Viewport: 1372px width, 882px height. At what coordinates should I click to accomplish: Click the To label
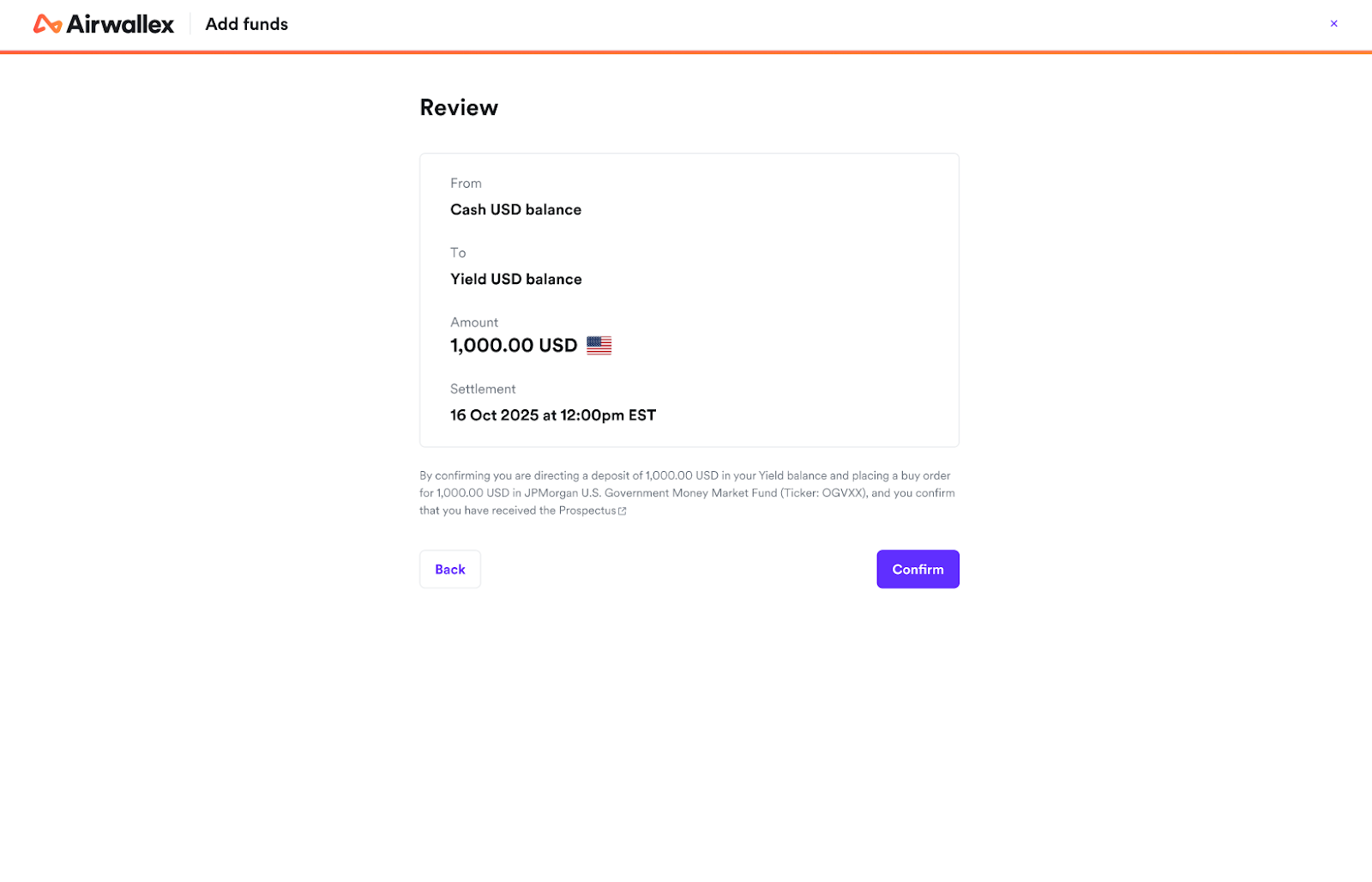click(458, 252)
